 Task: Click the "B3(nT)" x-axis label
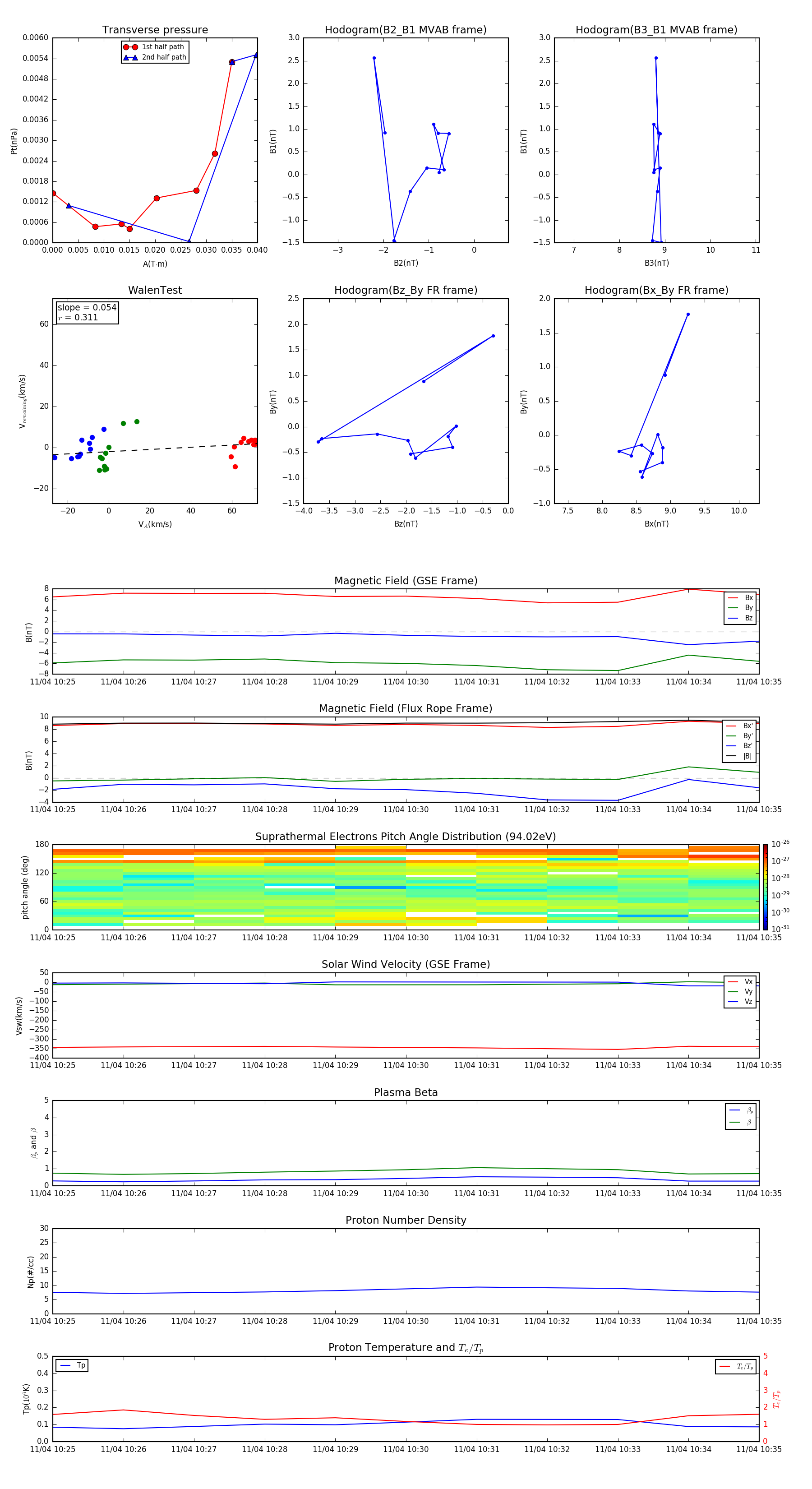coord(656,263)
